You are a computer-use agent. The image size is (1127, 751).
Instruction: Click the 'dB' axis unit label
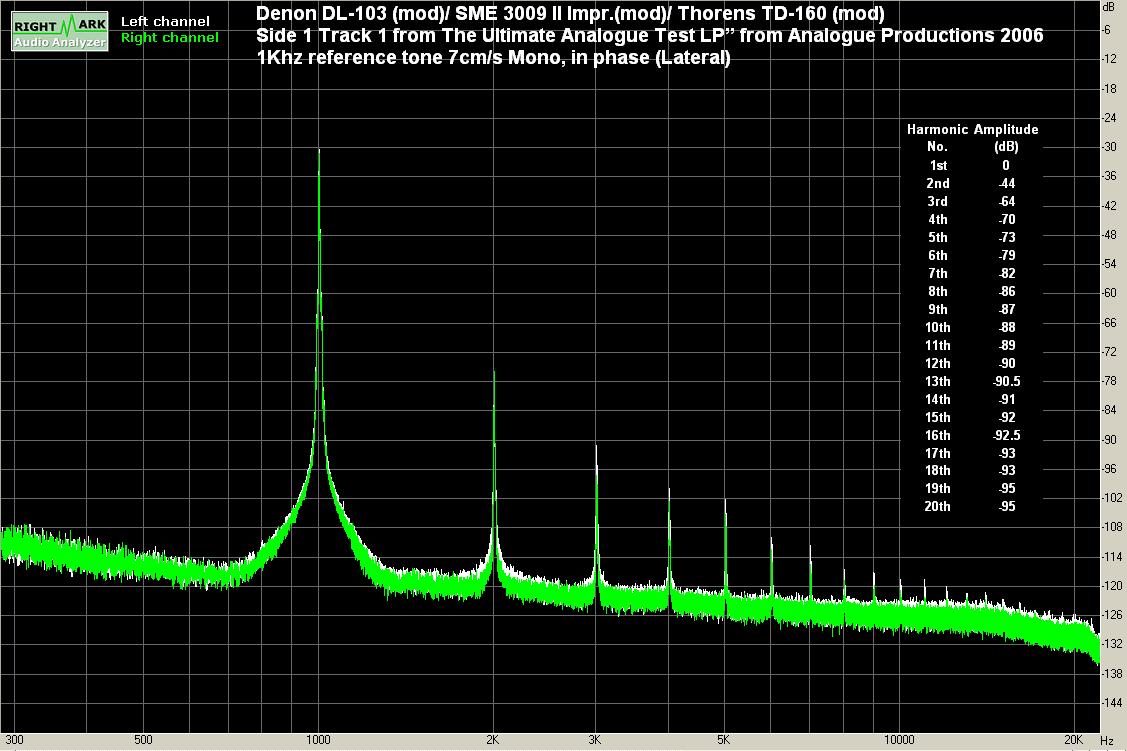tap(1108, 6)
